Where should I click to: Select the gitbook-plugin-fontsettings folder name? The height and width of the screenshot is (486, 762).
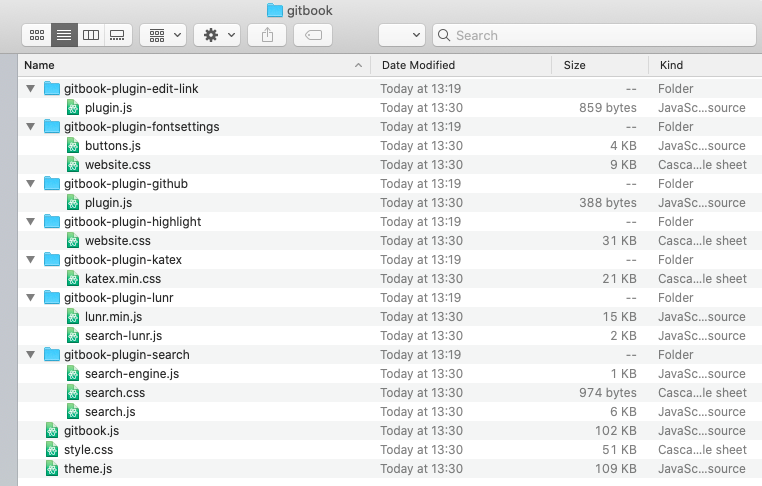pos(141,126)
